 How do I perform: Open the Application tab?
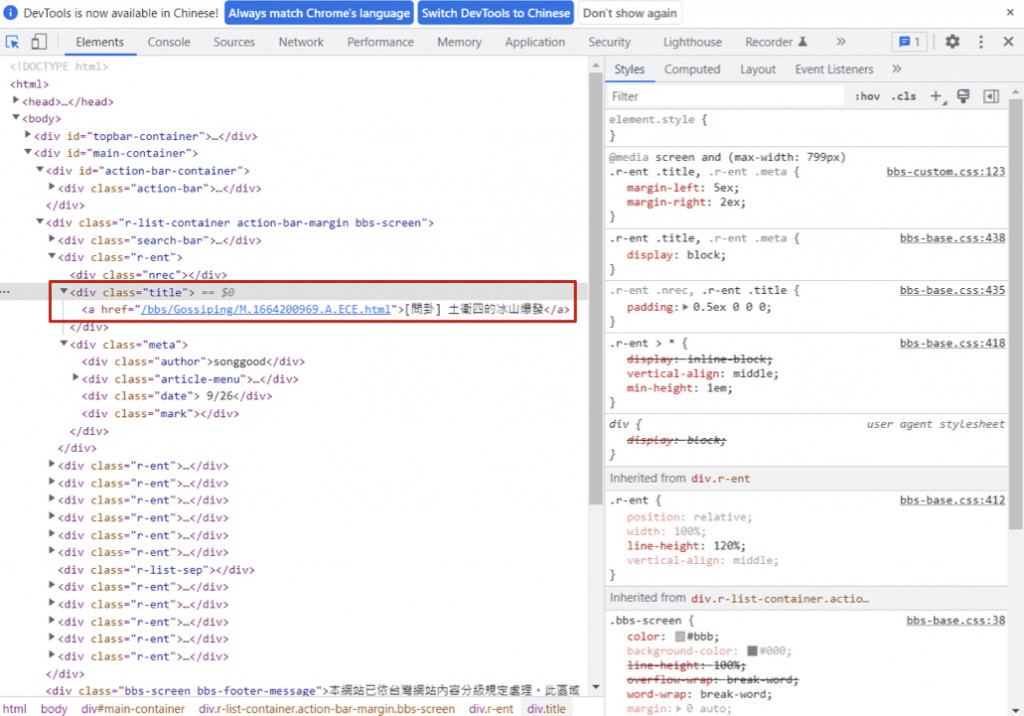[535, 42]
